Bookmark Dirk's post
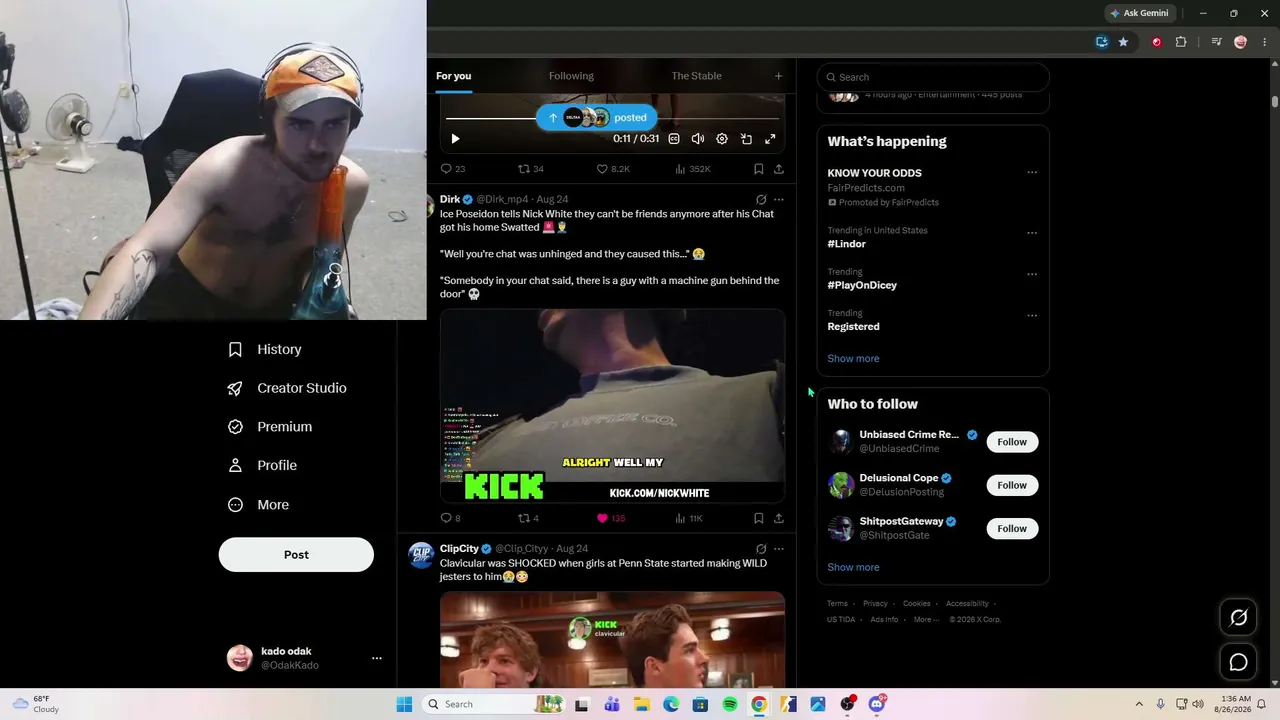This screenshot has height=720, width=1280. (x=759, y=518)
